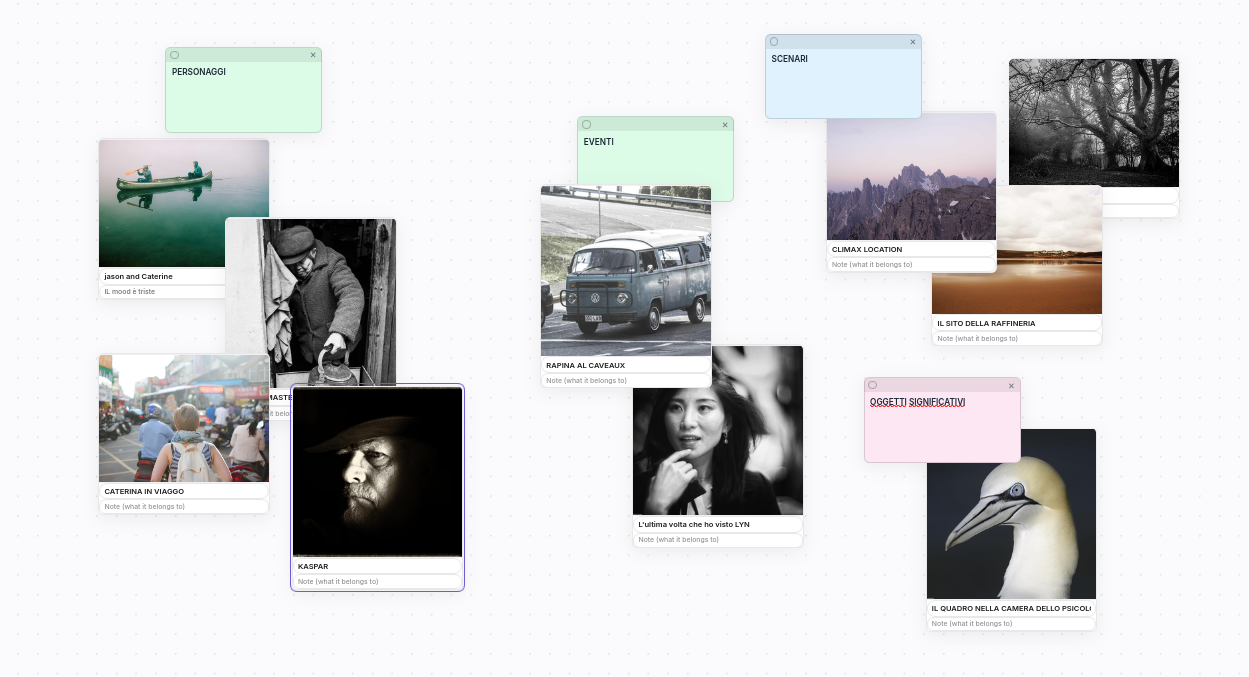Edit 'L'ultima volta che ho visto LYN' title

click(x=718, y=525)
